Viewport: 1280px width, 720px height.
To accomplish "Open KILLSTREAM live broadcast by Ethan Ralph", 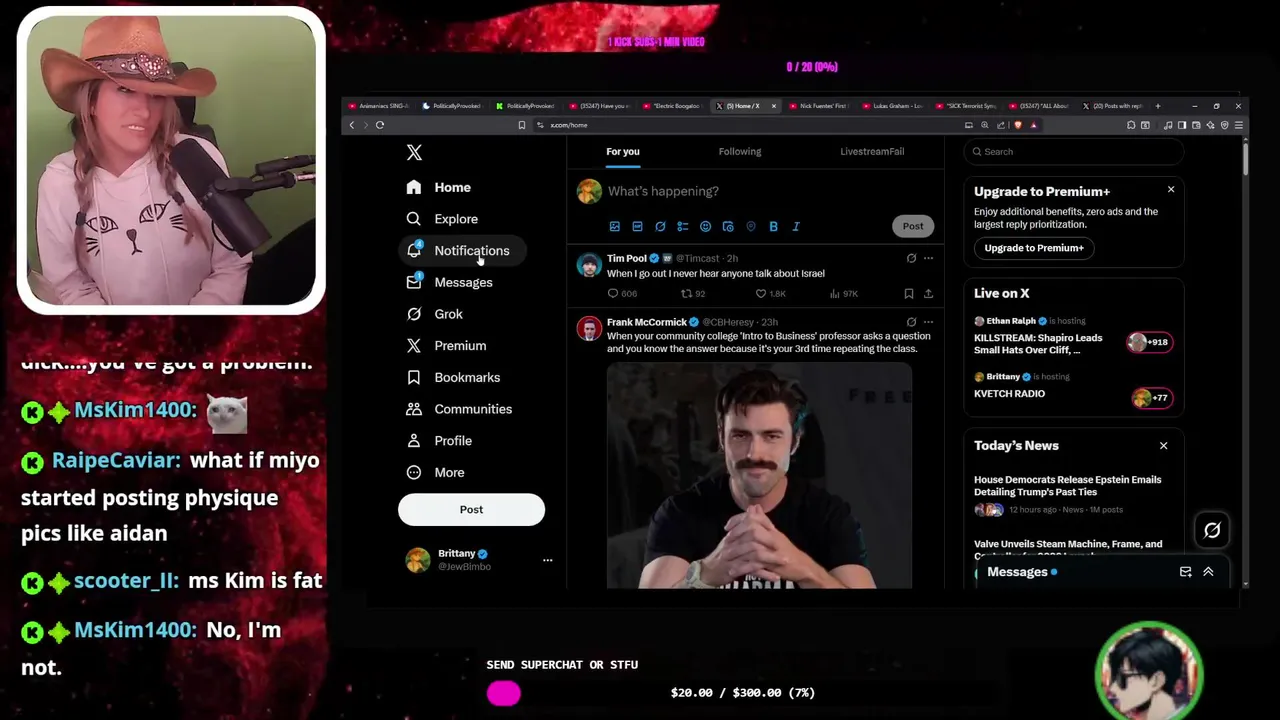I will [x=1072, y=337].
